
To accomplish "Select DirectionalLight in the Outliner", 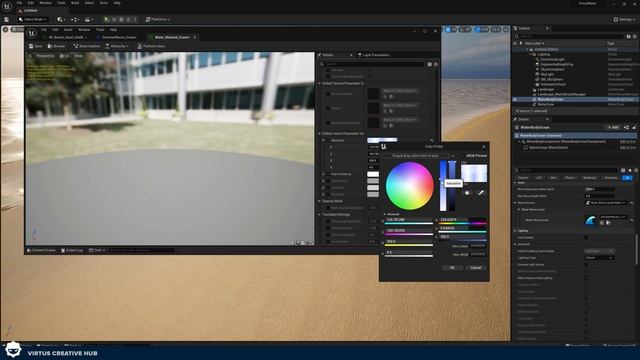I will coord(552,60).
